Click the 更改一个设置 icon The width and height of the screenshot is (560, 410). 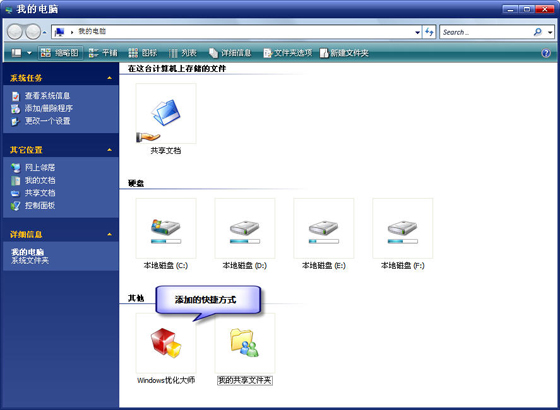[x=15, y=121]
